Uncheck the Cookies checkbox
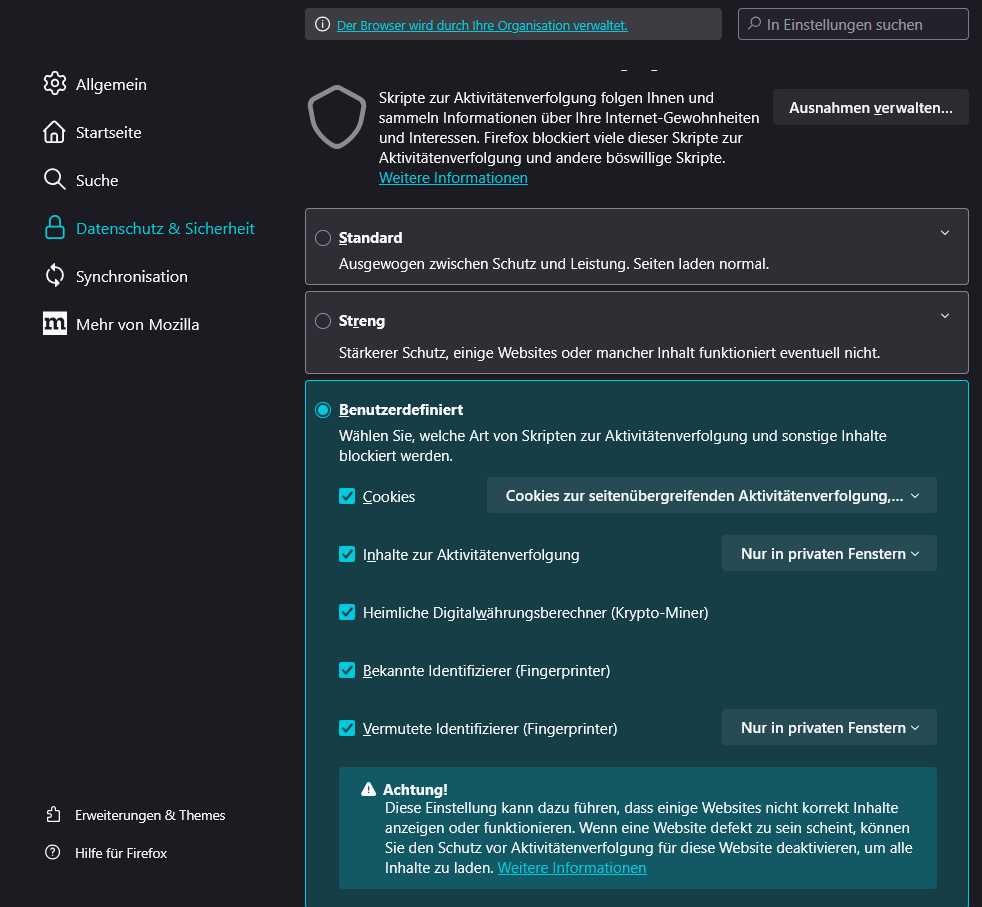Image resolution: width=982 pixels, height=907 pixels. click(347, 496)
